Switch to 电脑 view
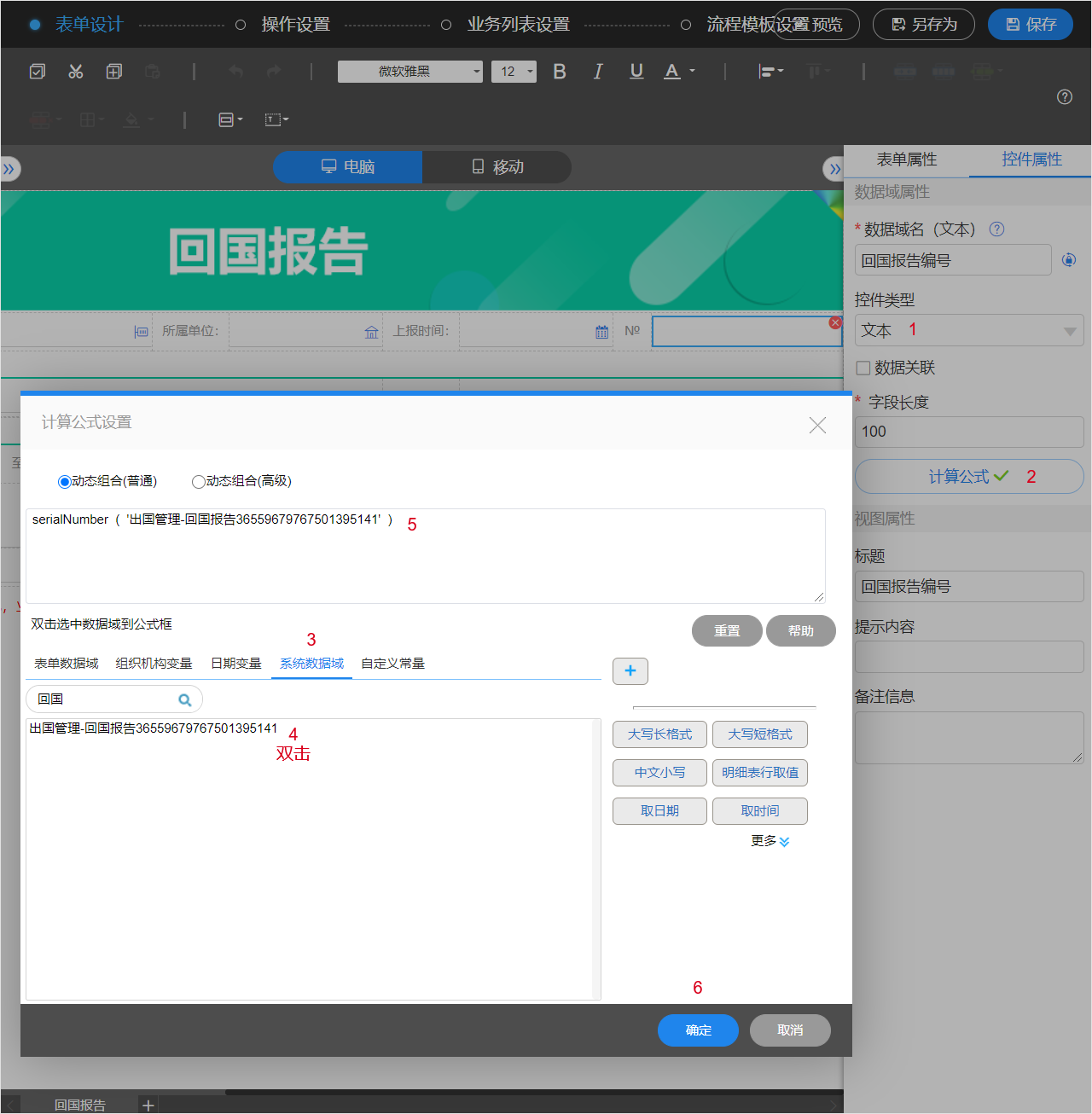 [347, 167]
